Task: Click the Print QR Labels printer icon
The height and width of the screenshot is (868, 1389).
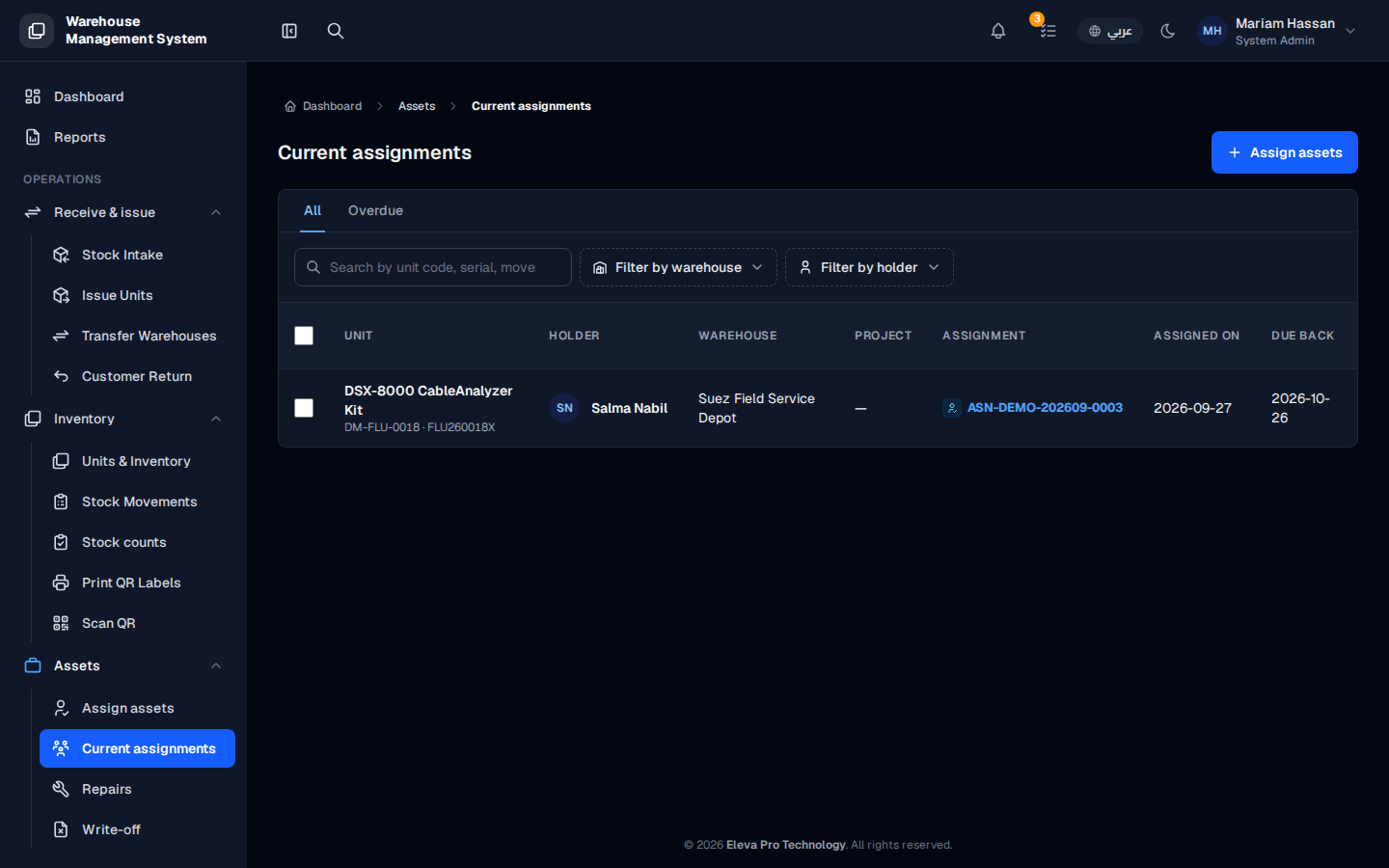Action: pyautogui.click(x=61, y=583)
